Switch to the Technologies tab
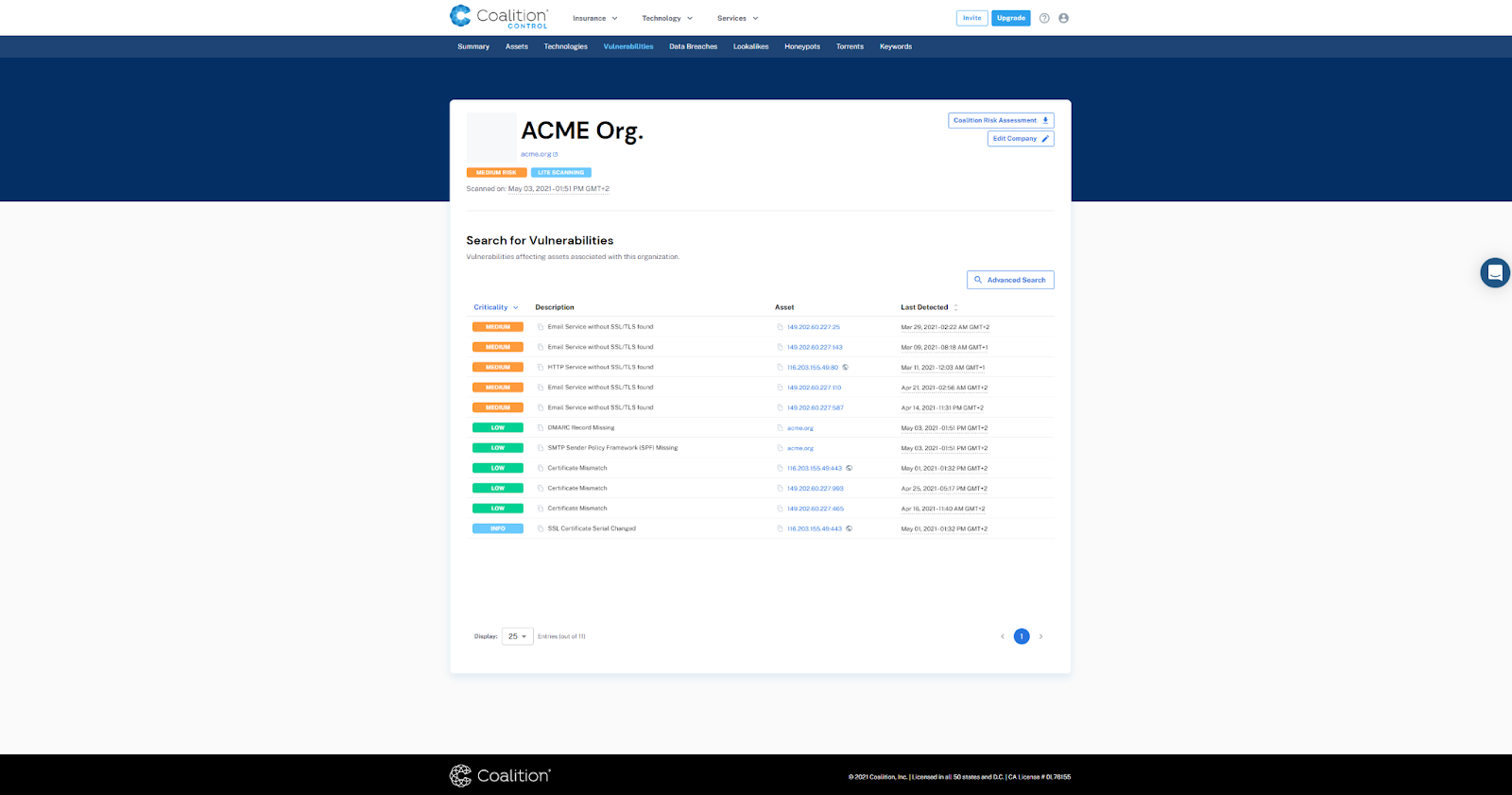 tap(566, 46)
